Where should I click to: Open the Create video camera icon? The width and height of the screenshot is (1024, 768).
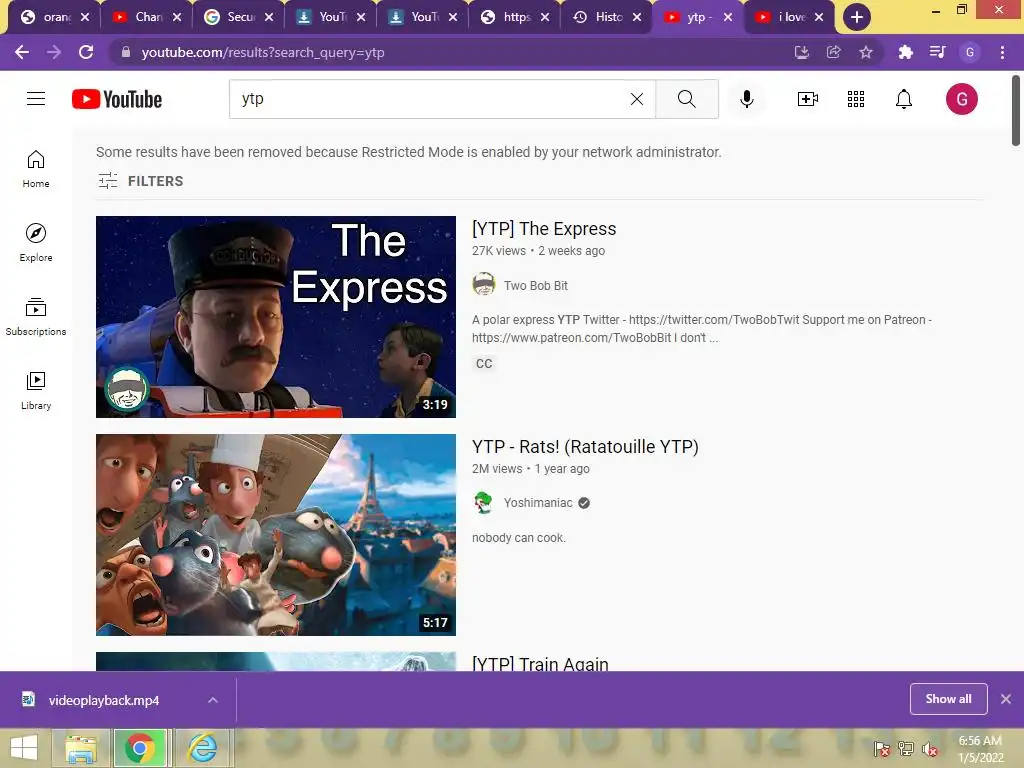[807, 99]
